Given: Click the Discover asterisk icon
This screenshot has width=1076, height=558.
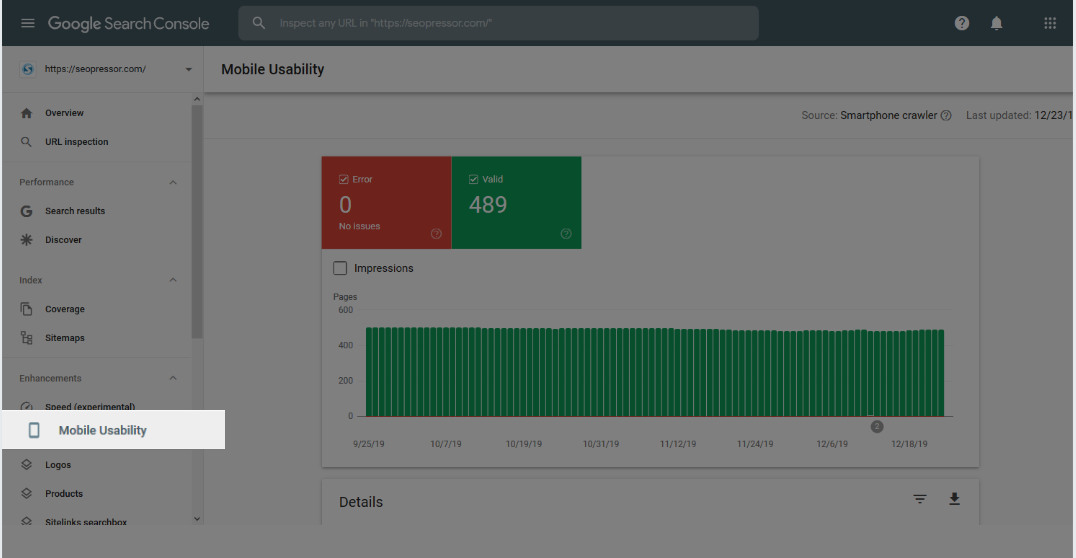Looking at the screenshot, I should [26, 240].
